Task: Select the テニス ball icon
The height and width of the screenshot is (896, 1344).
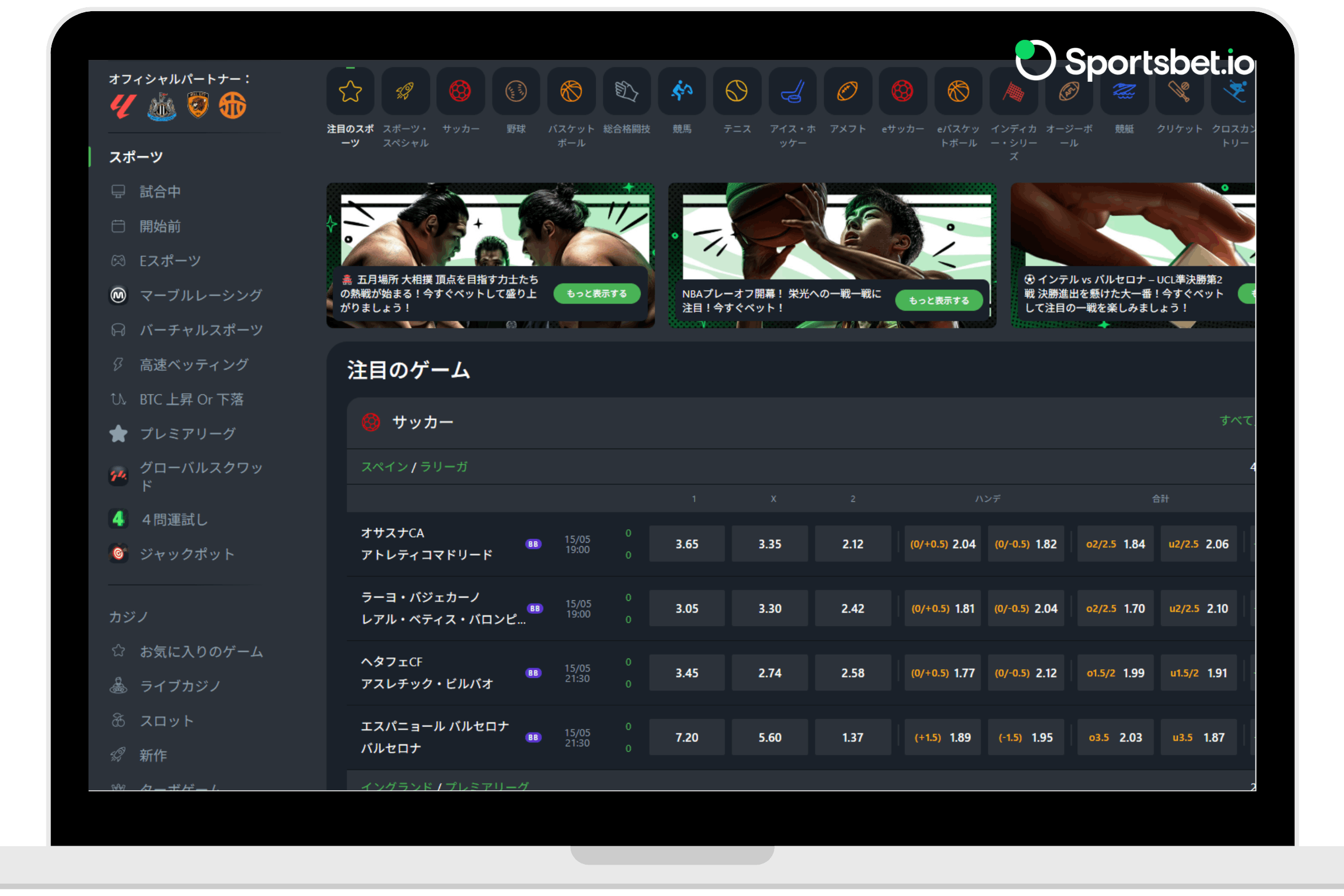Action: coord(737,91)
